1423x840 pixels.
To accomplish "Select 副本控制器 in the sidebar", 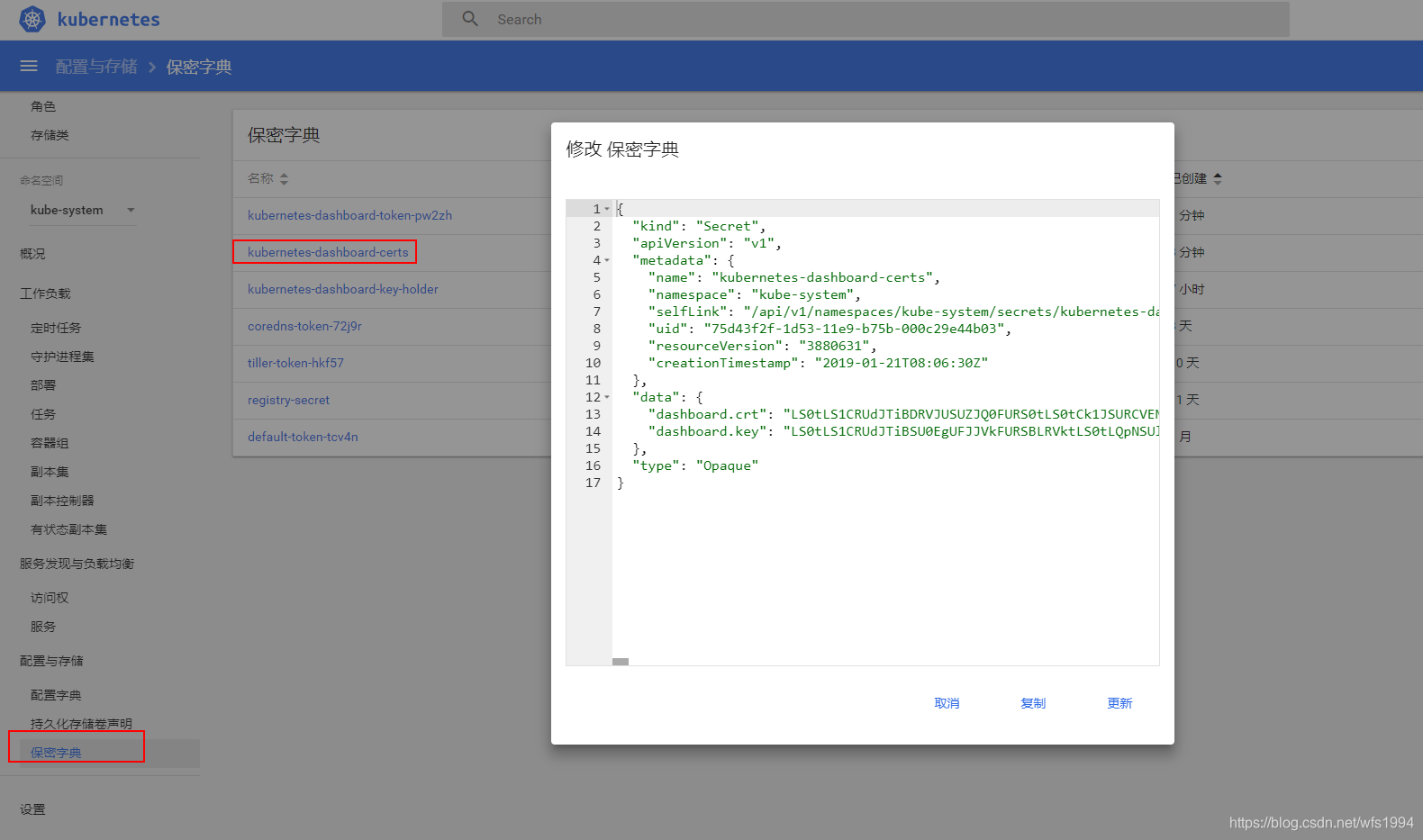I will tap(62, 501).
